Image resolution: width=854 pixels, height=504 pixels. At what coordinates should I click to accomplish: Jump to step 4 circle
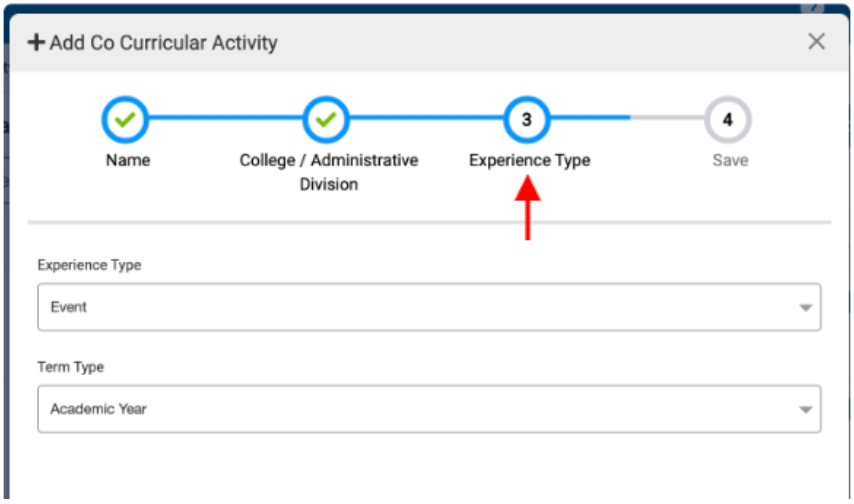pos(728,120)
